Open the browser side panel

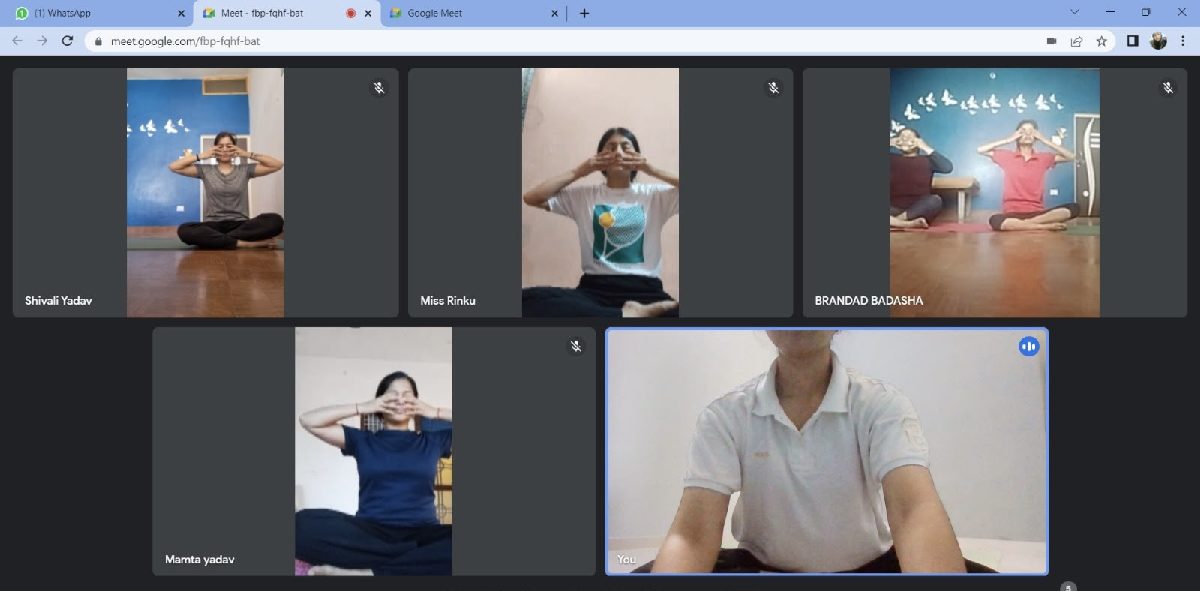[1133, 41]
